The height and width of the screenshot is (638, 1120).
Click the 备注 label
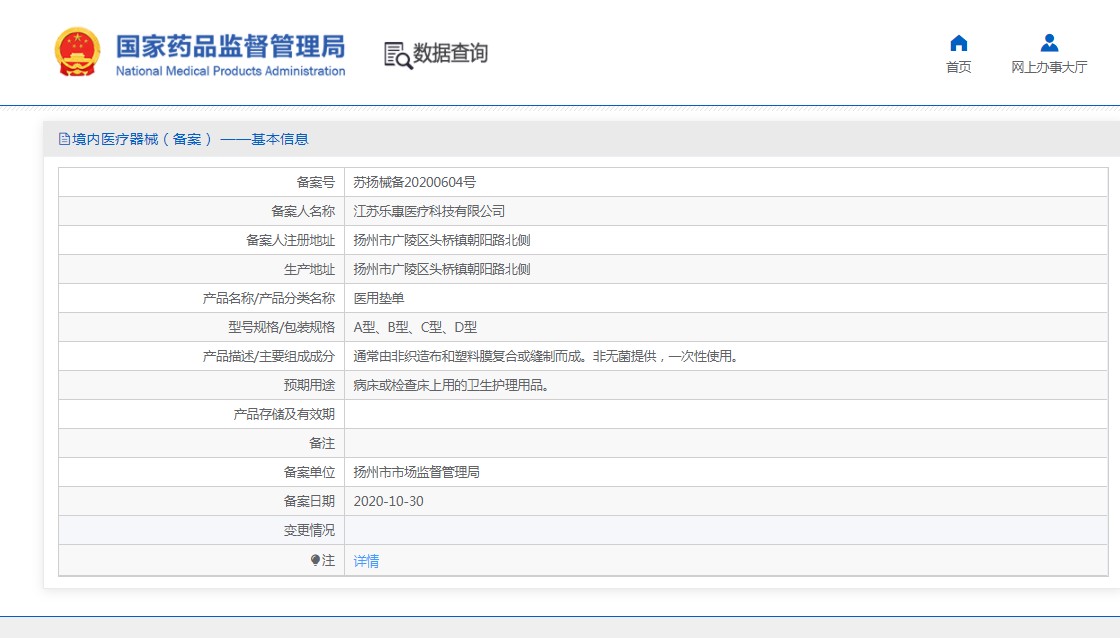[x=322, y=444]
